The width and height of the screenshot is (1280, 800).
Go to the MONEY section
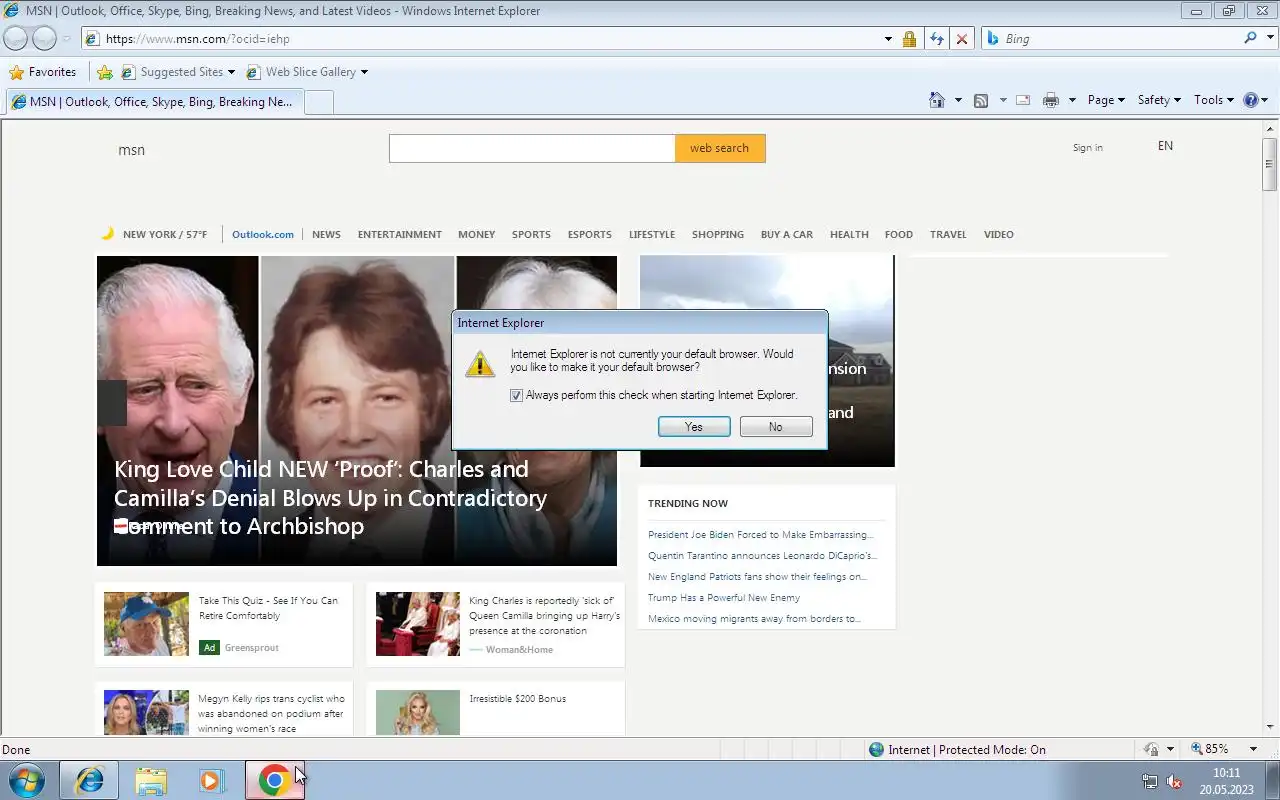[x=476, y=234]
